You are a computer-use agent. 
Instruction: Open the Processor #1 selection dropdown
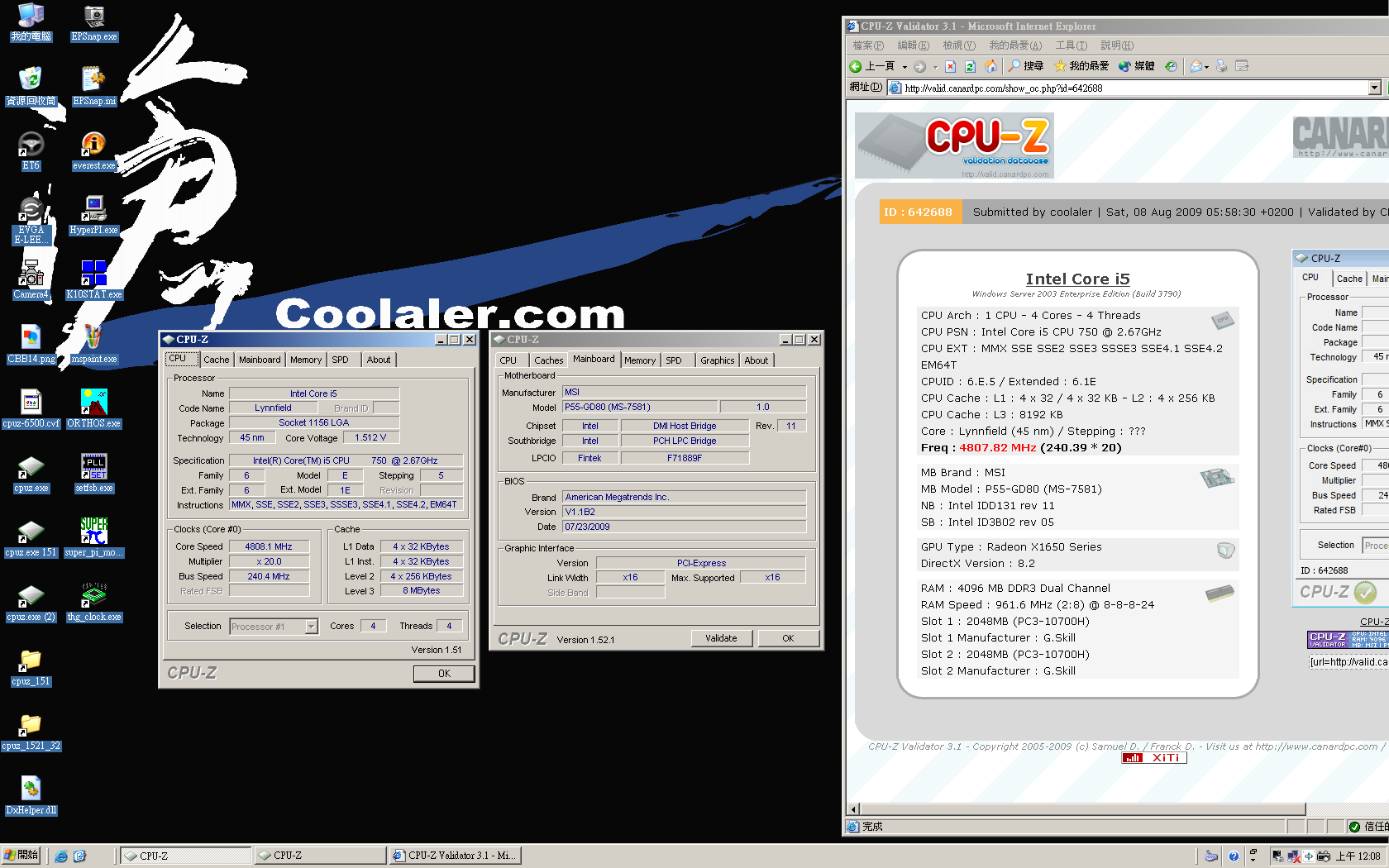[x=311, y=627]
